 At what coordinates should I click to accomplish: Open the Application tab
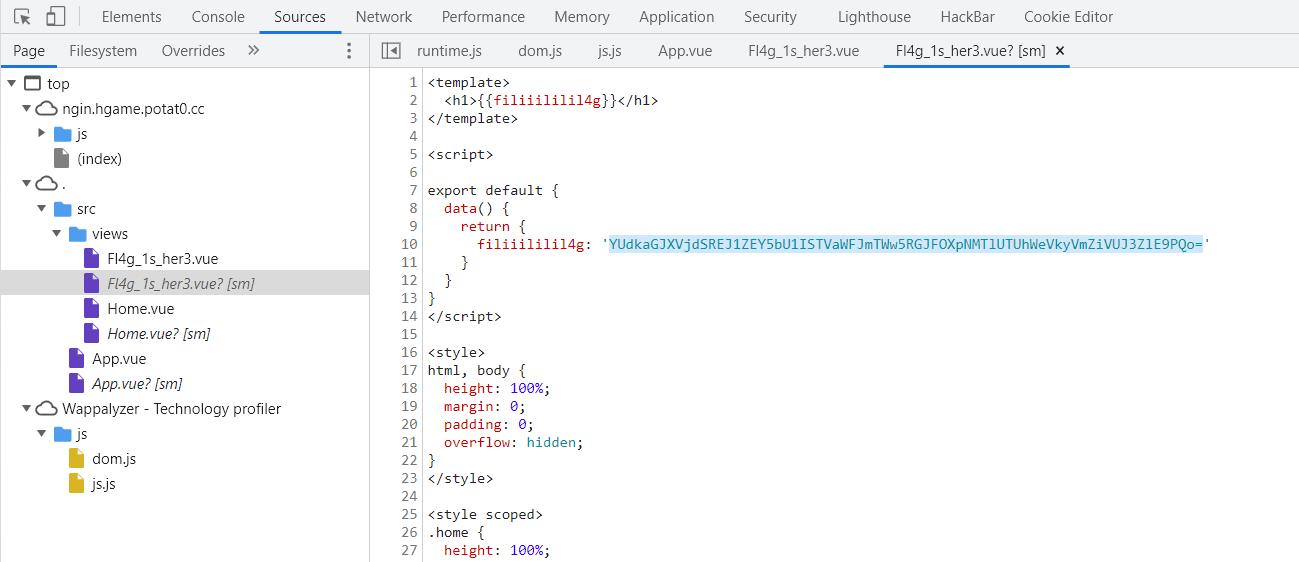tap(677, 17)
